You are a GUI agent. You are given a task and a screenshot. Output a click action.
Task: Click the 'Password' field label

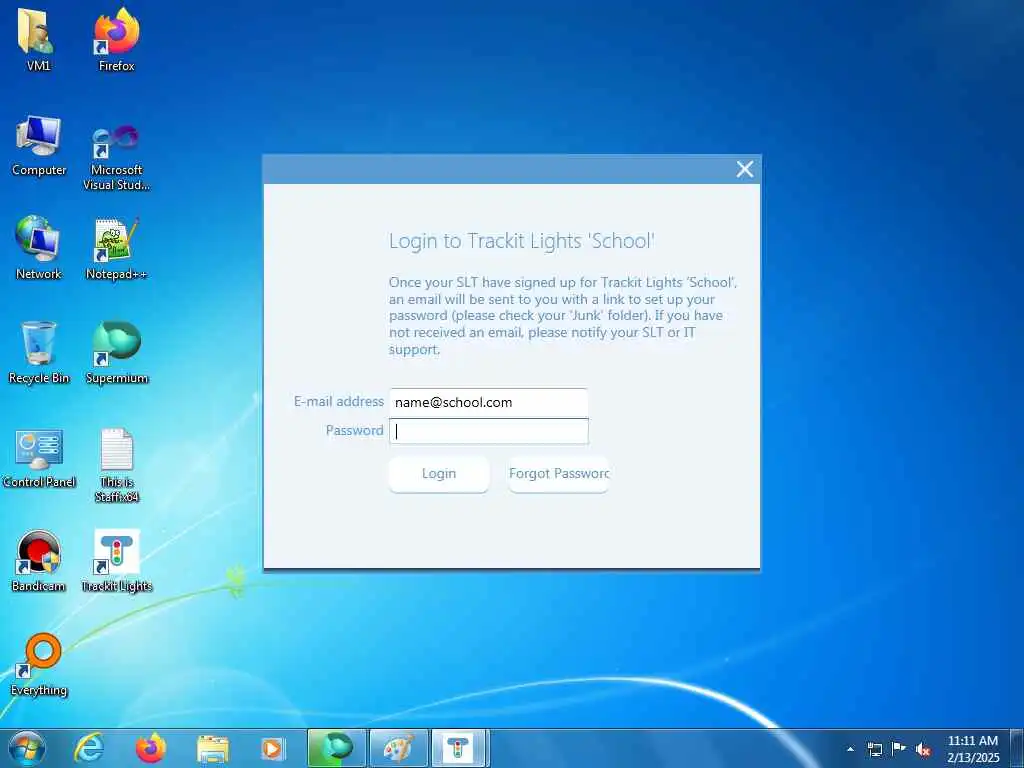click(x=355, y=430)
